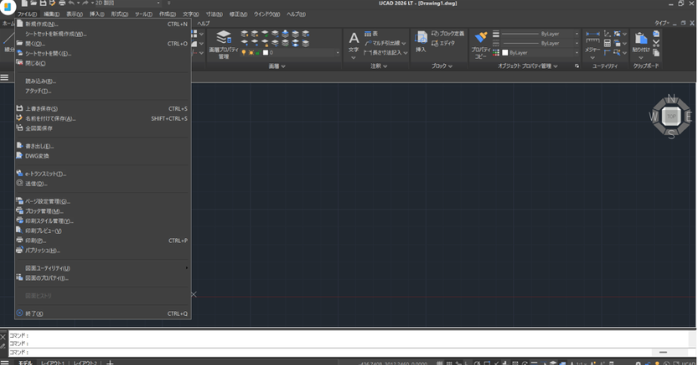This screenshot has width=698, height=365.
Task: Open the color ByLayer dropdown with white swatch
Action: pyautogui.click(x=540, y=53)
